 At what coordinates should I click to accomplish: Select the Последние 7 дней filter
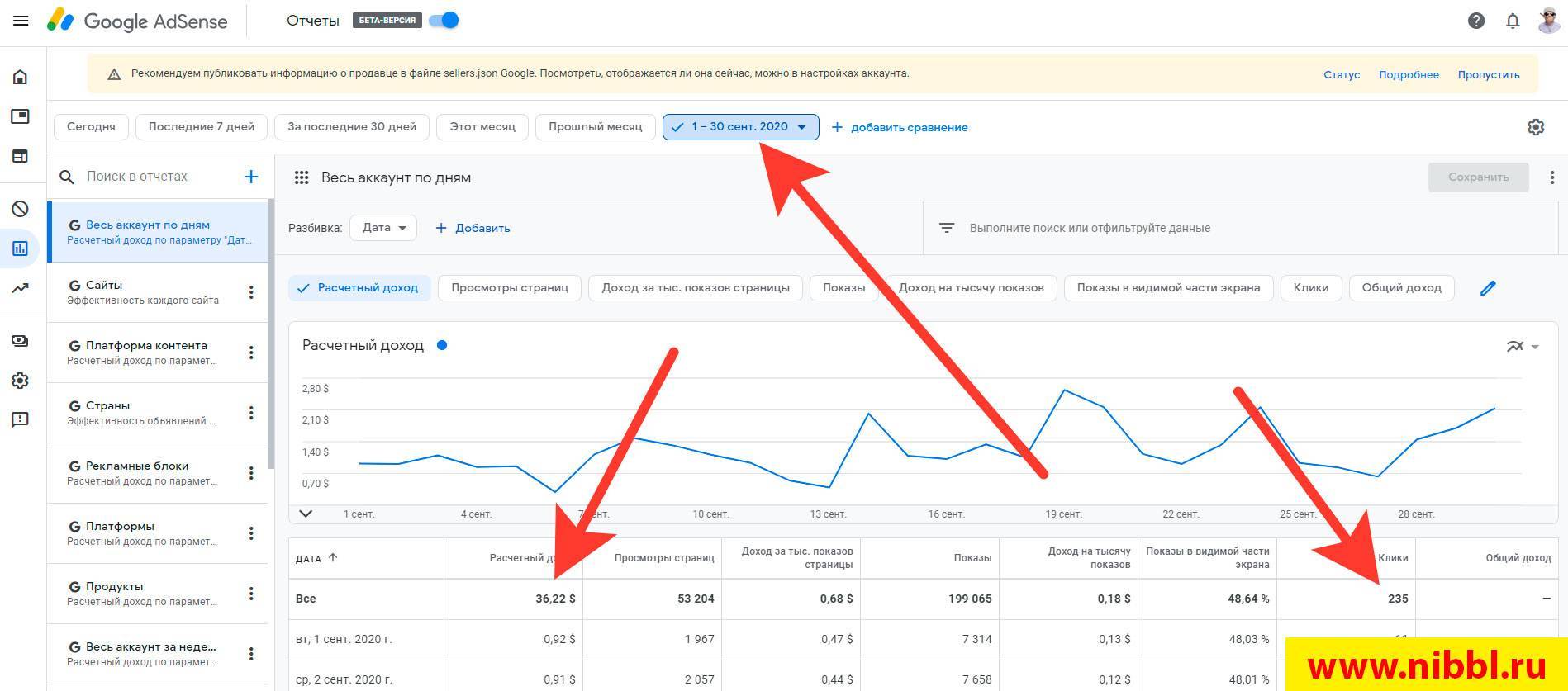(201, 127)
